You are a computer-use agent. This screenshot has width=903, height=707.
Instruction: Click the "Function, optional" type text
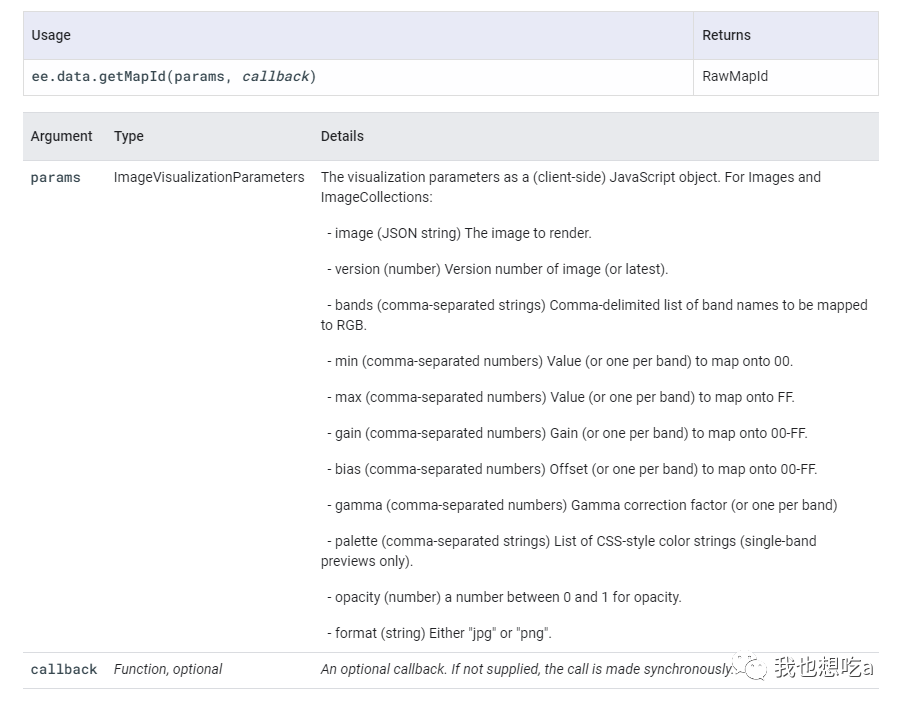coord(168,669)
